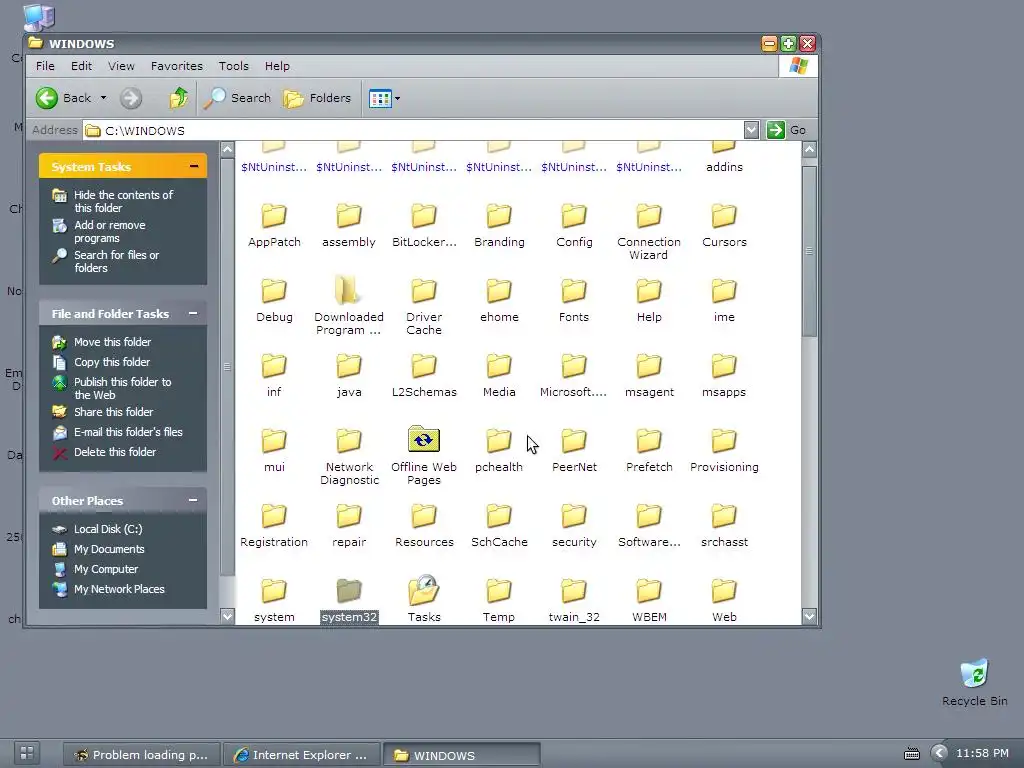This screenshot has height=768, width=1024.
Task: Switch to Internet Explorer taskbar button
Action: [301, 755]
